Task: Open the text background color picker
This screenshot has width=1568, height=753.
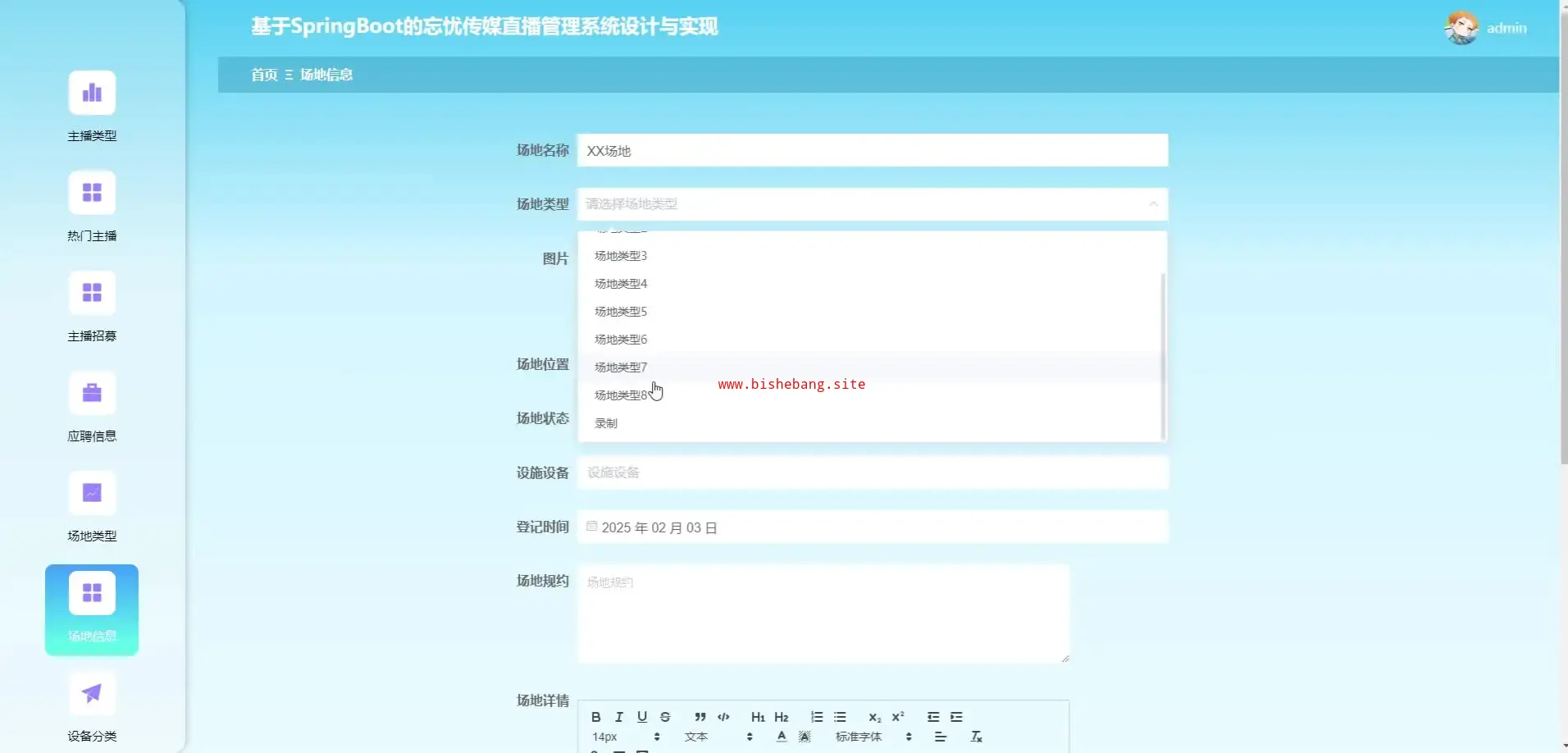Action: coord(805,737)
